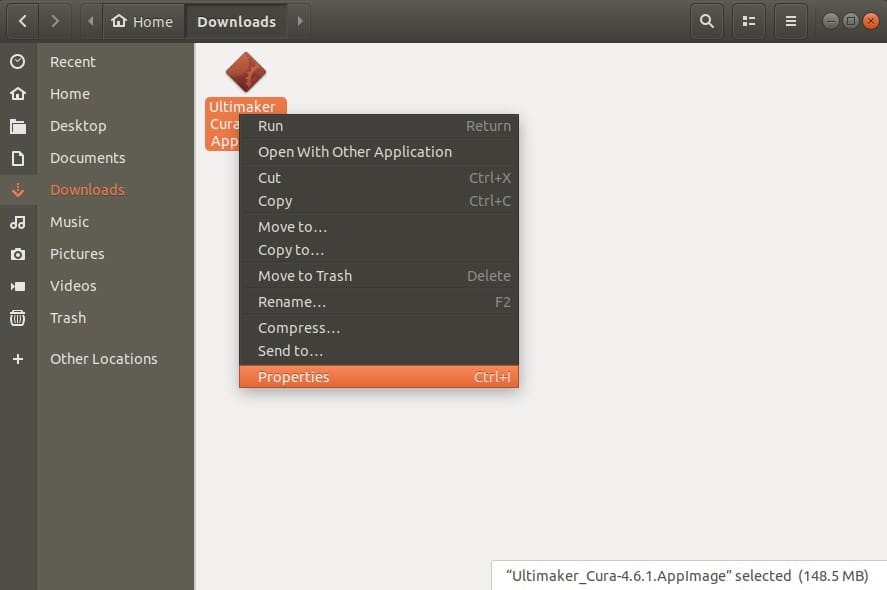Select Downloads label in sidebar
Image resolution: width=887 pixels, height=590 pixels.
87,190
